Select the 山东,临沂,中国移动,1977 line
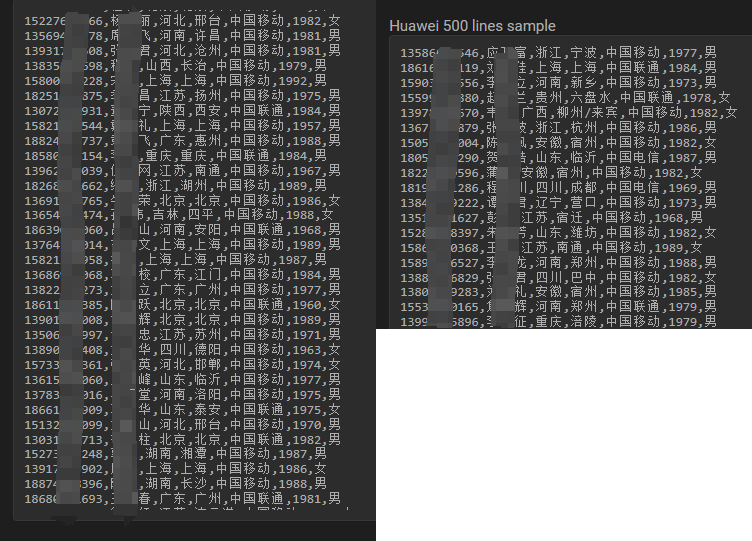The image size is (752, 541). point(182,379)
